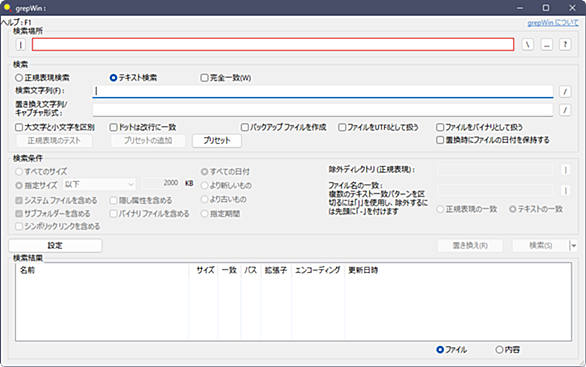Click the "/" button beside search string field
The height and width of the screenshot is (367, 586).
tap(565, 92)
